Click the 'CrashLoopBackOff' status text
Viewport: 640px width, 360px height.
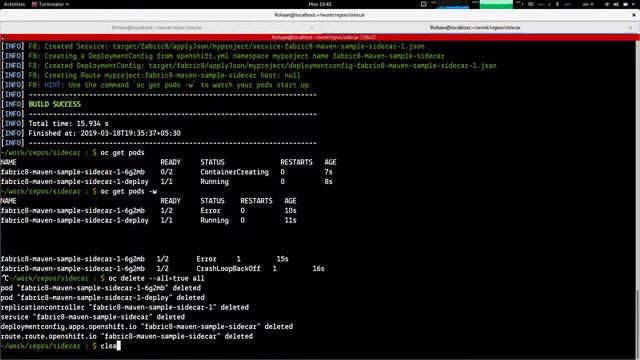(x=228, y=269)
